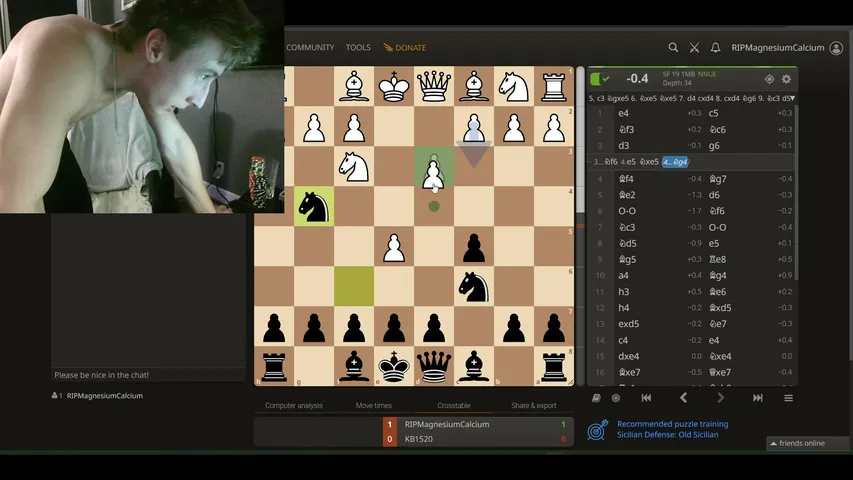The width and height of the screenshot is (853, 480).
Task: Switch to the Move times tab
Action: coord(374,405)
